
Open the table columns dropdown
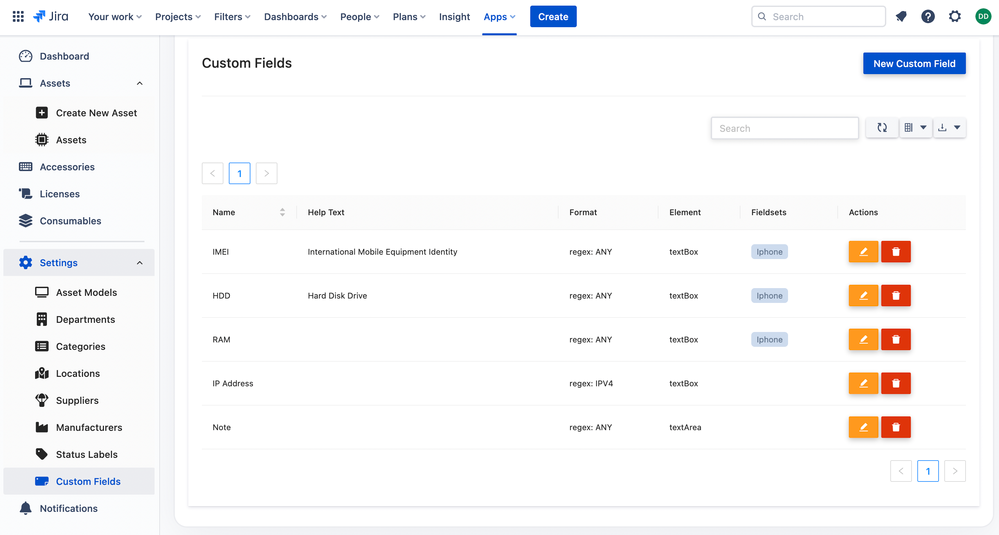(916, 128)
